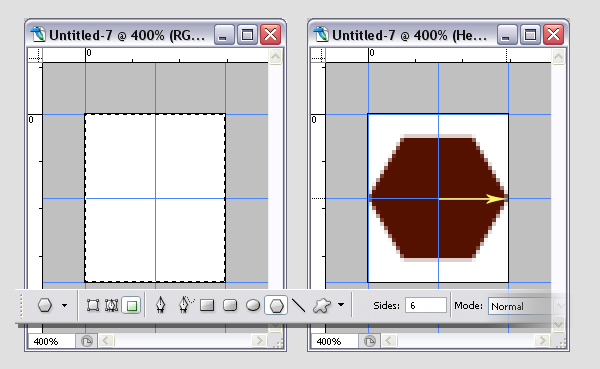Click right window title 'Untitled-7 @ 400% (He...'
The width and height of the screenshot is (600, 369).
click(409, 35)
